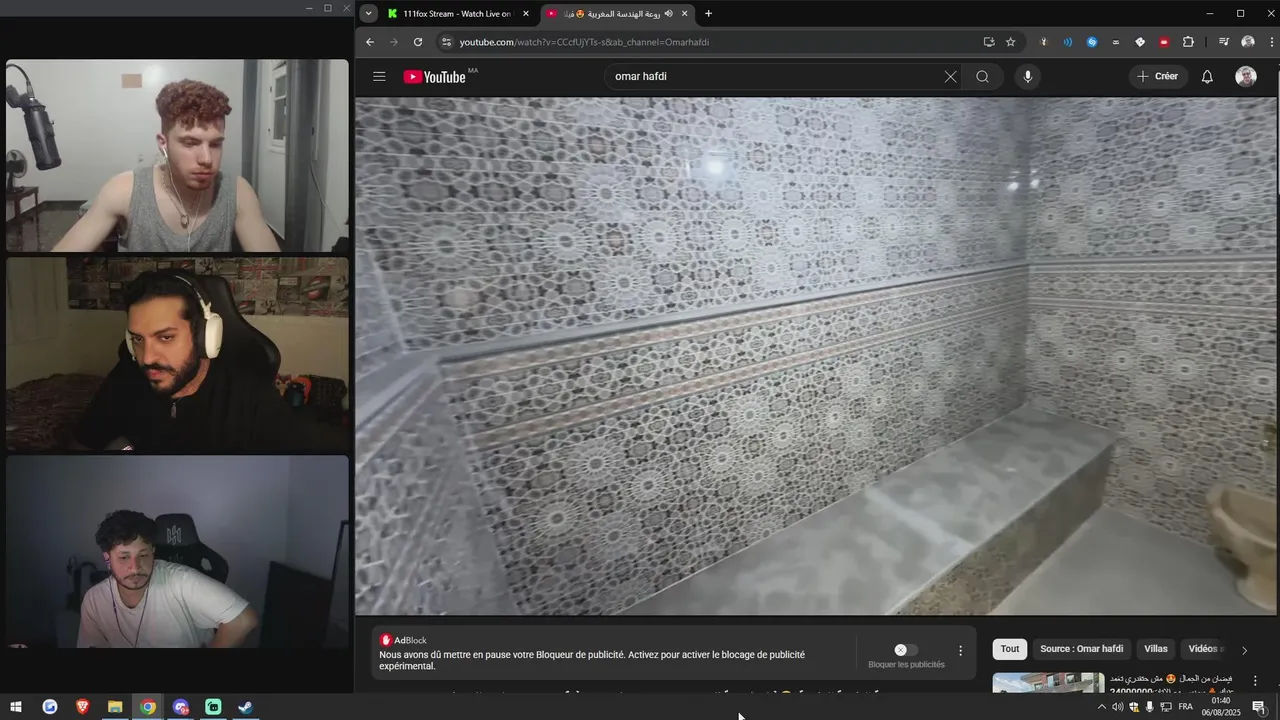This screenshot has height=720, width=1280.
Task: Open the Chrome three-dot menu
Action: (x=1271, y=42)
